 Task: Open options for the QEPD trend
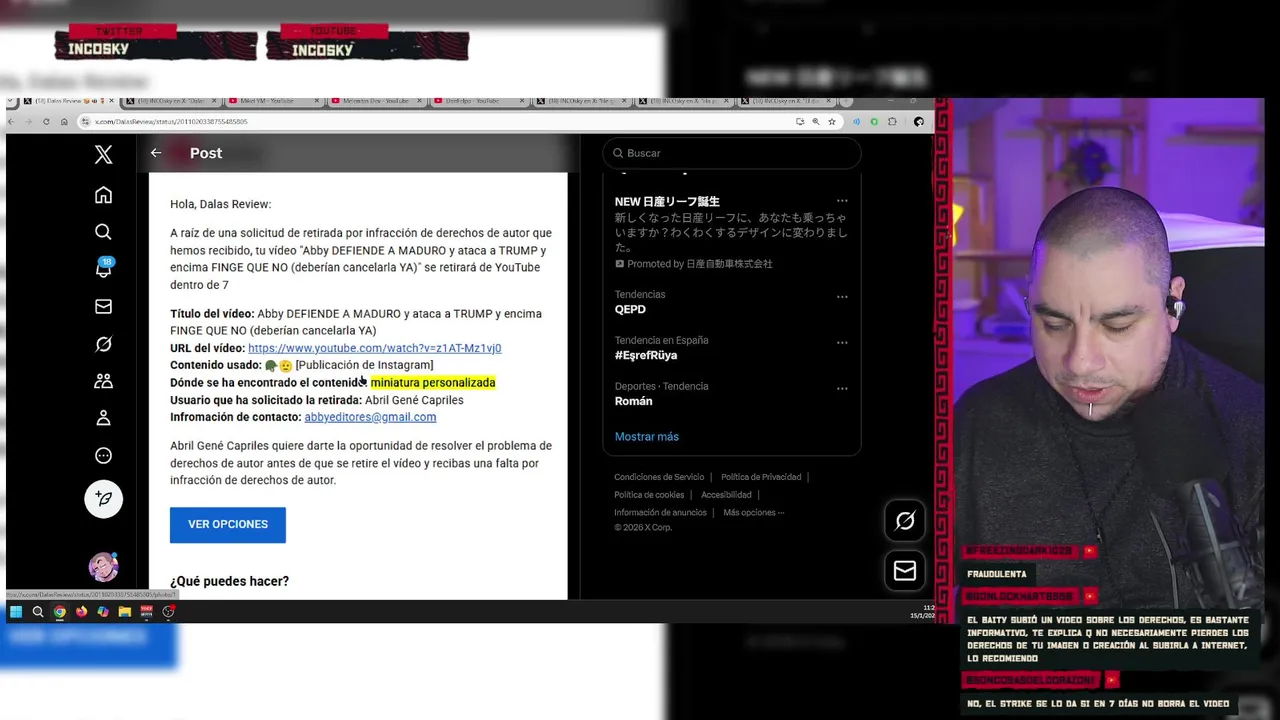[842, 297]
